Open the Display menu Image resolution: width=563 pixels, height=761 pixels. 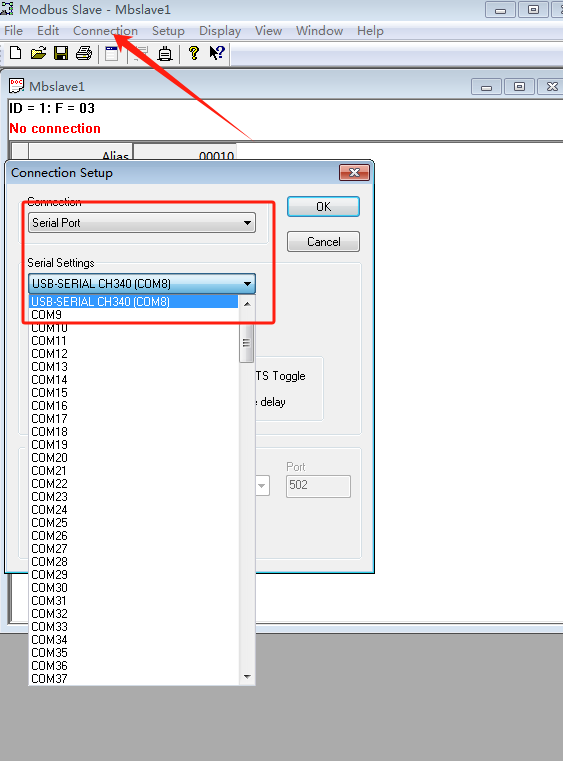coord(220,31)
